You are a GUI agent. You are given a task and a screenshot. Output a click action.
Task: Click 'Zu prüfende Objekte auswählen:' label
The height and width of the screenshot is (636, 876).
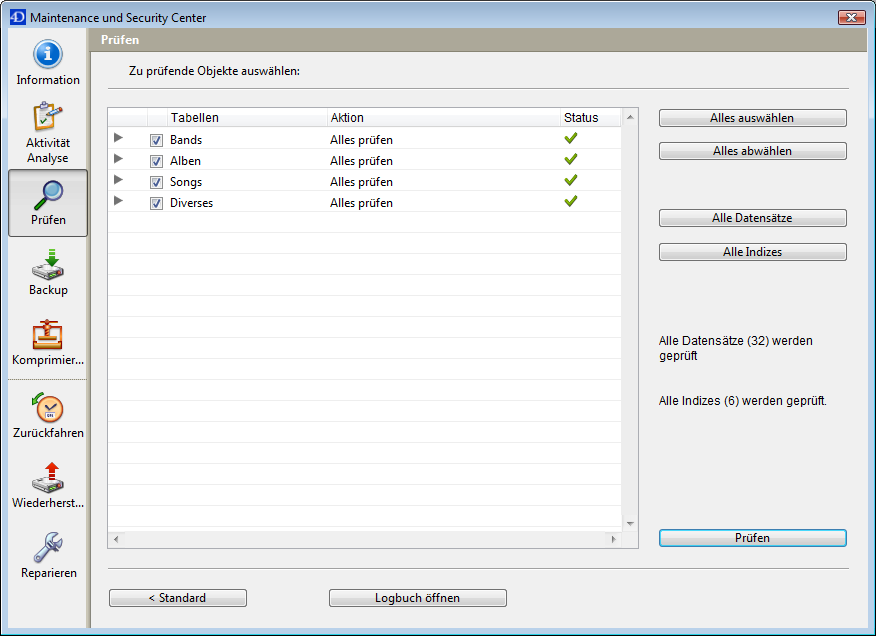[x=215, y=71]
